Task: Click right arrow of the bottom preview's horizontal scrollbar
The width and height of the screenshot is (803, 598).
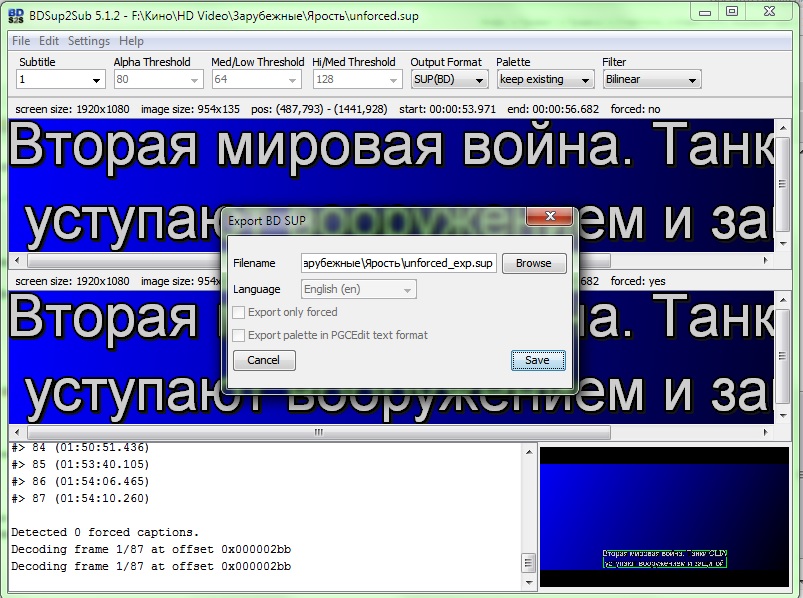Action: [766, 433]
